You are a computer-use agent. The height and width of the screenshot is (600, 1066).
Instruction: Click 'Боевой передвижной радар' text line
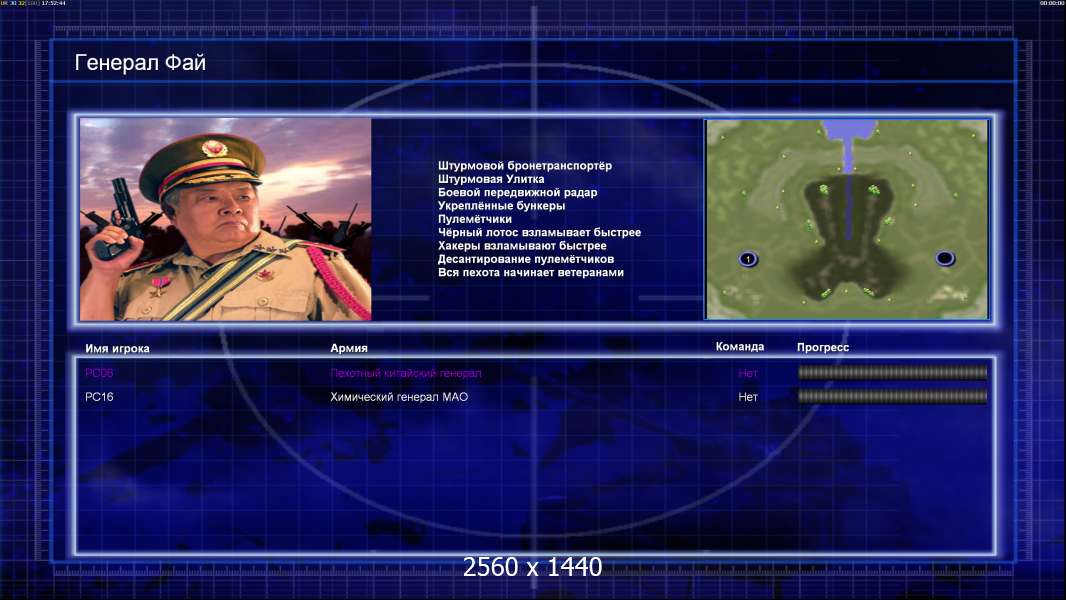[517, 192]
